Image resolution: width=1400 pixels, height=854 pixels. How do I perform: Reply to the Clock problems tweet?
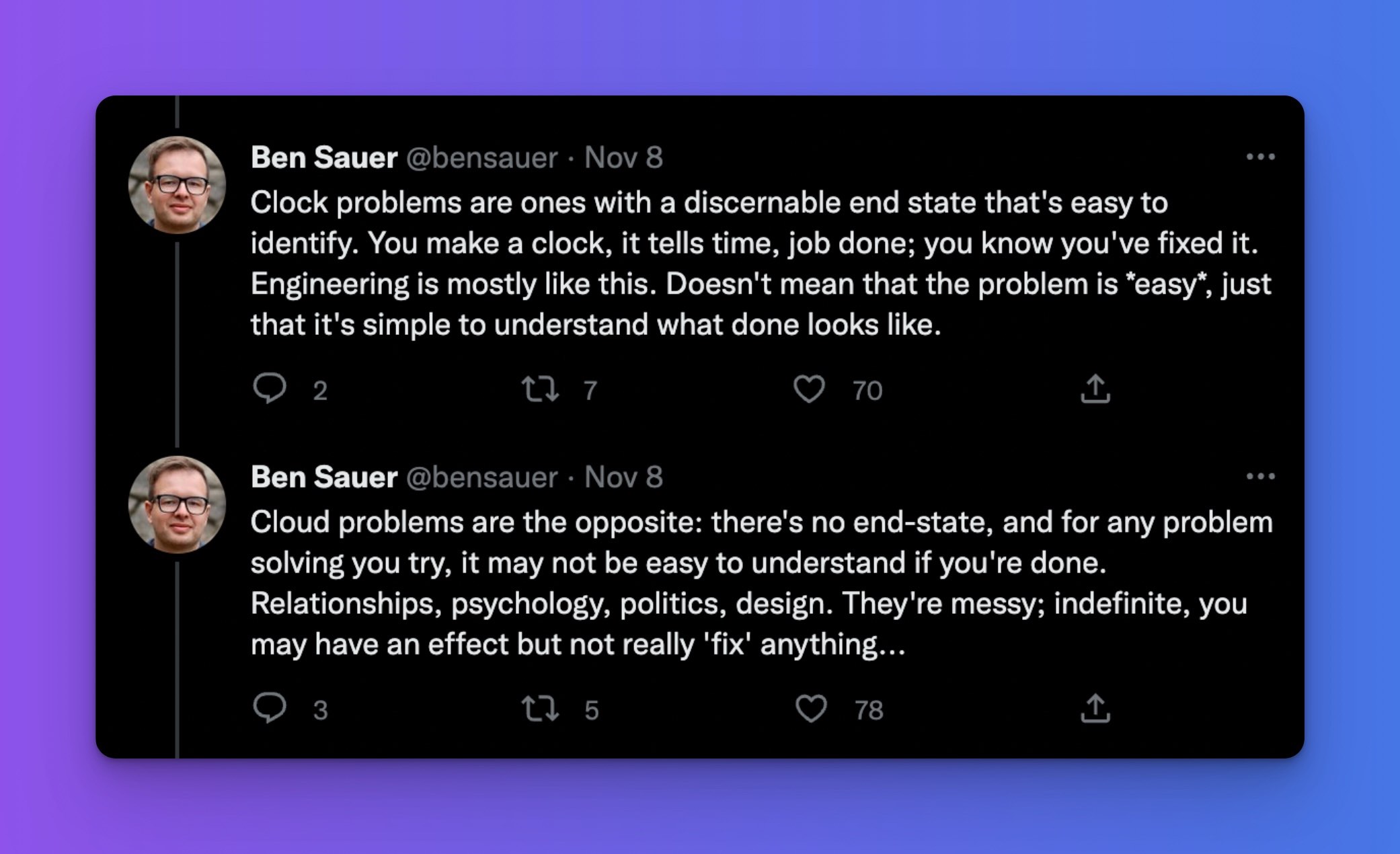tap(270, 389)
